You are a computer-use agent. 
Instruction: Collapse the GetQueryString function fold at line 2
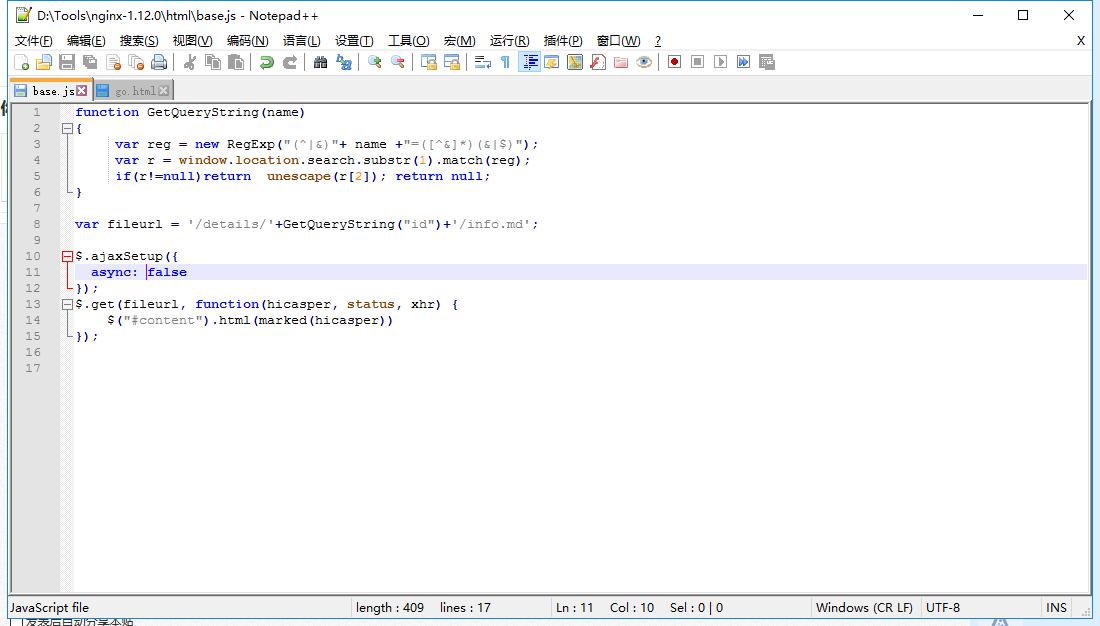pyautogui.click(x=67, y=128)
